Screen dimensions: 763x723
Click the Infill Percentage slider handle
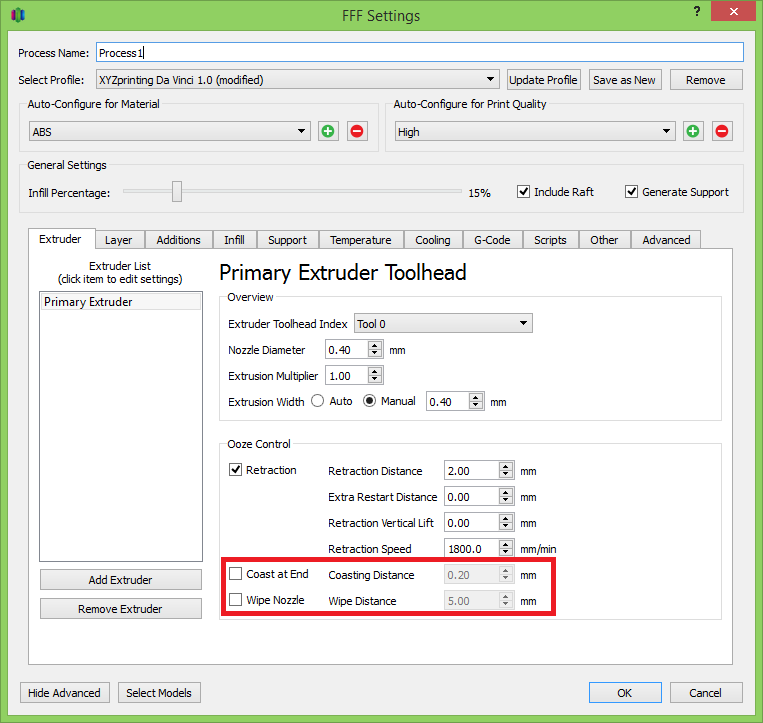click(177, 191)
